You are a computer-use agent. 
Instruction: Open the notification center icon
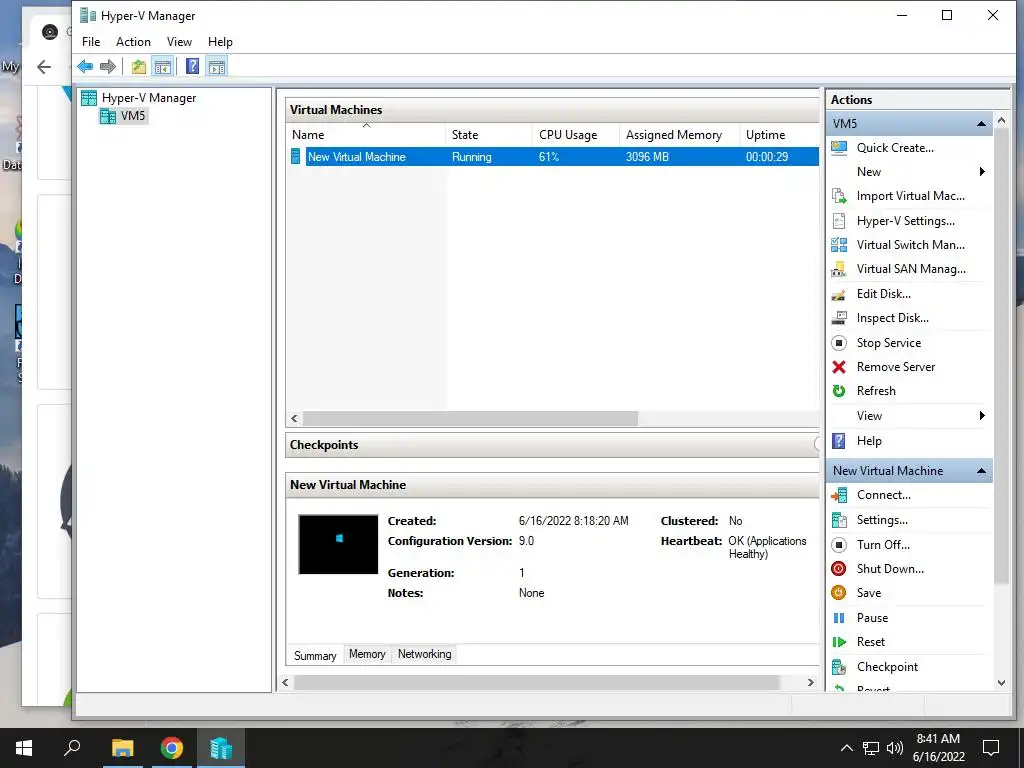(x=991, y=748)
